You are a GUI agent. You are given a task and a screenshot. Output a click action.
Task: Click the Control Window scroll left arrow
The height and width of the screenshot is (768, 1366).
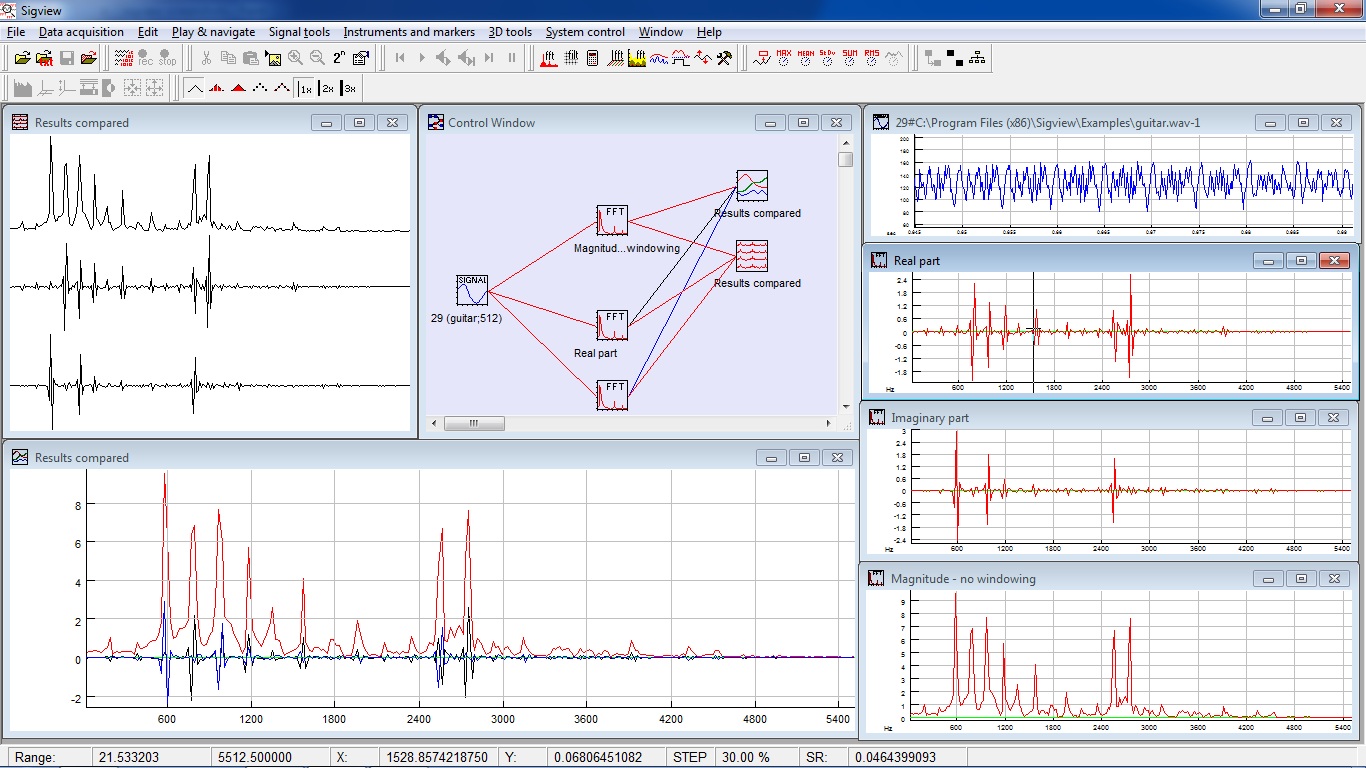pyautogui.click(x=434, y=424)
